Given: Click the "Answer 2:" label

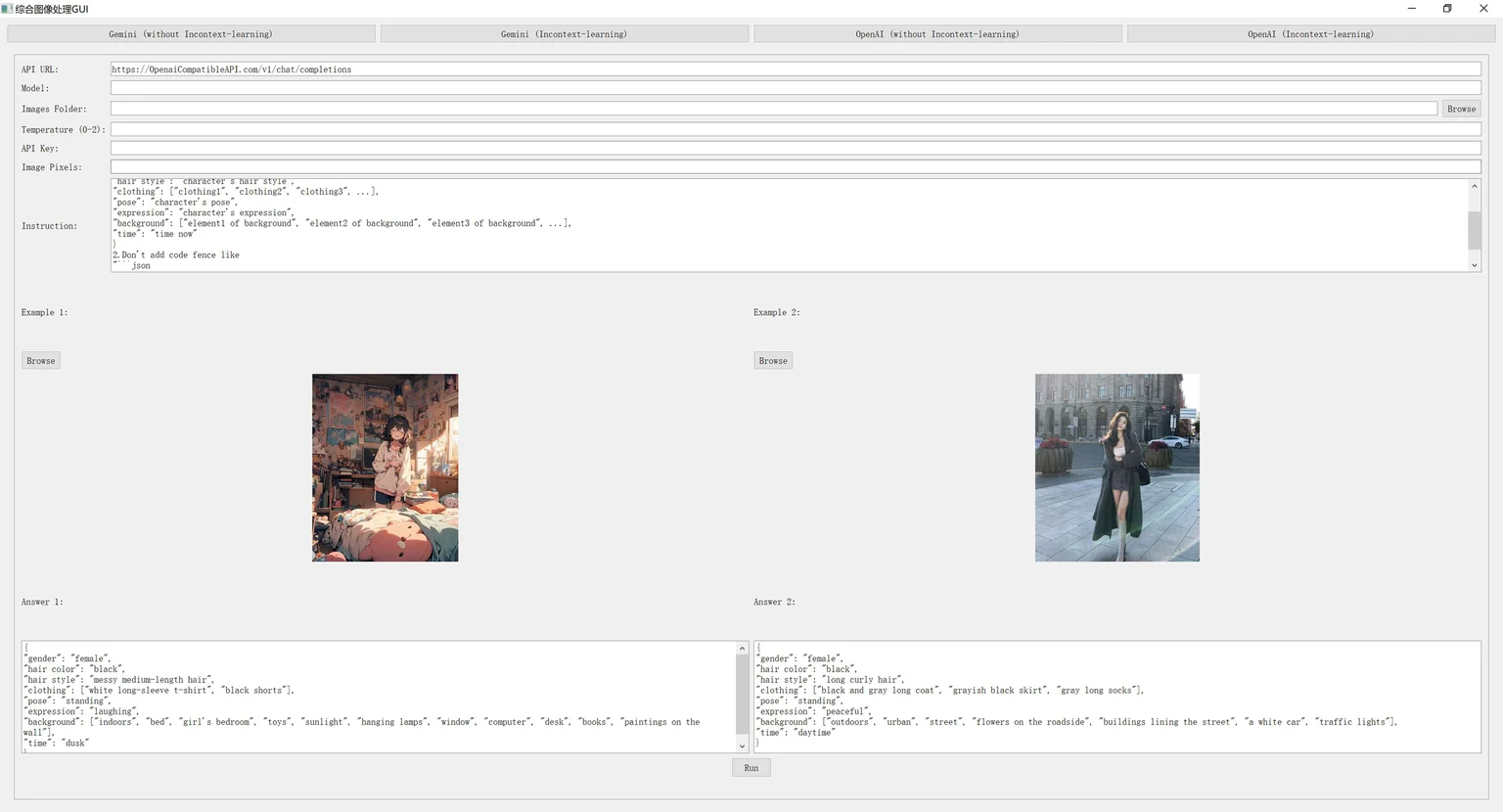Looking at the screenshot, I should click(x=774, y=602).
